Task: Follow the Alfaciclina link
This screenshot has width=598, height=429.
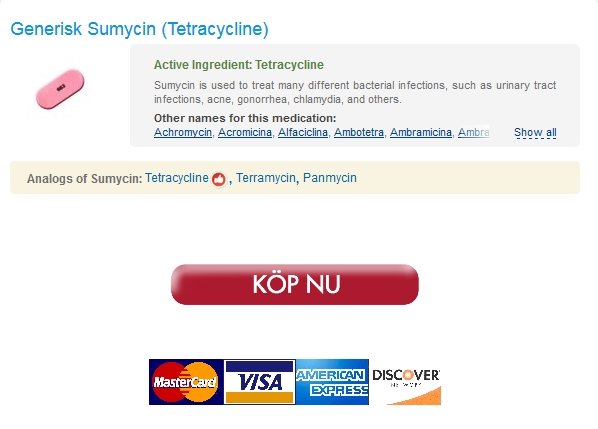Action: pyautogui.click(x=303, y=132)
